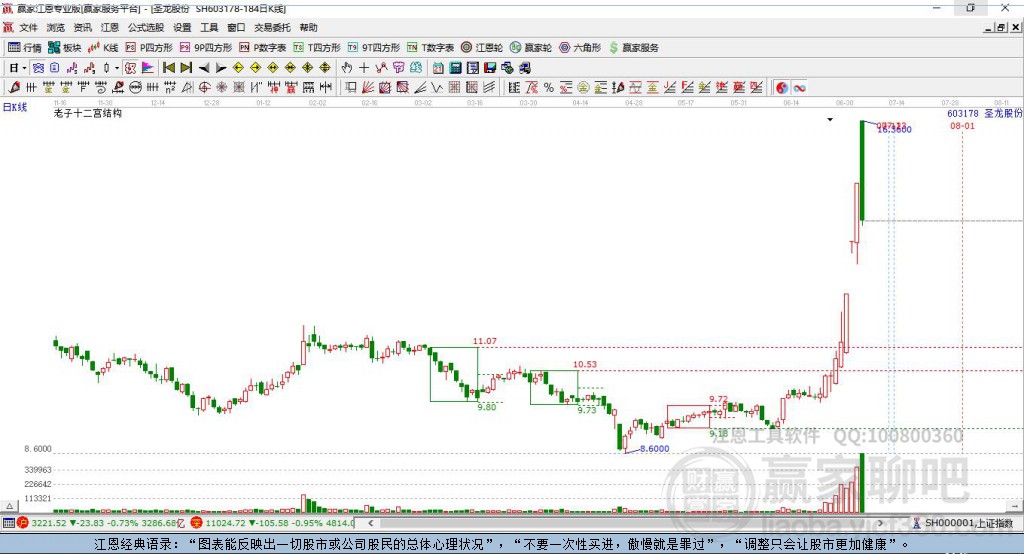The height and width of the screenshot is (554, 1024).
Task: Click horizontal scrollbar right arrow
Action: click(880, 523)
